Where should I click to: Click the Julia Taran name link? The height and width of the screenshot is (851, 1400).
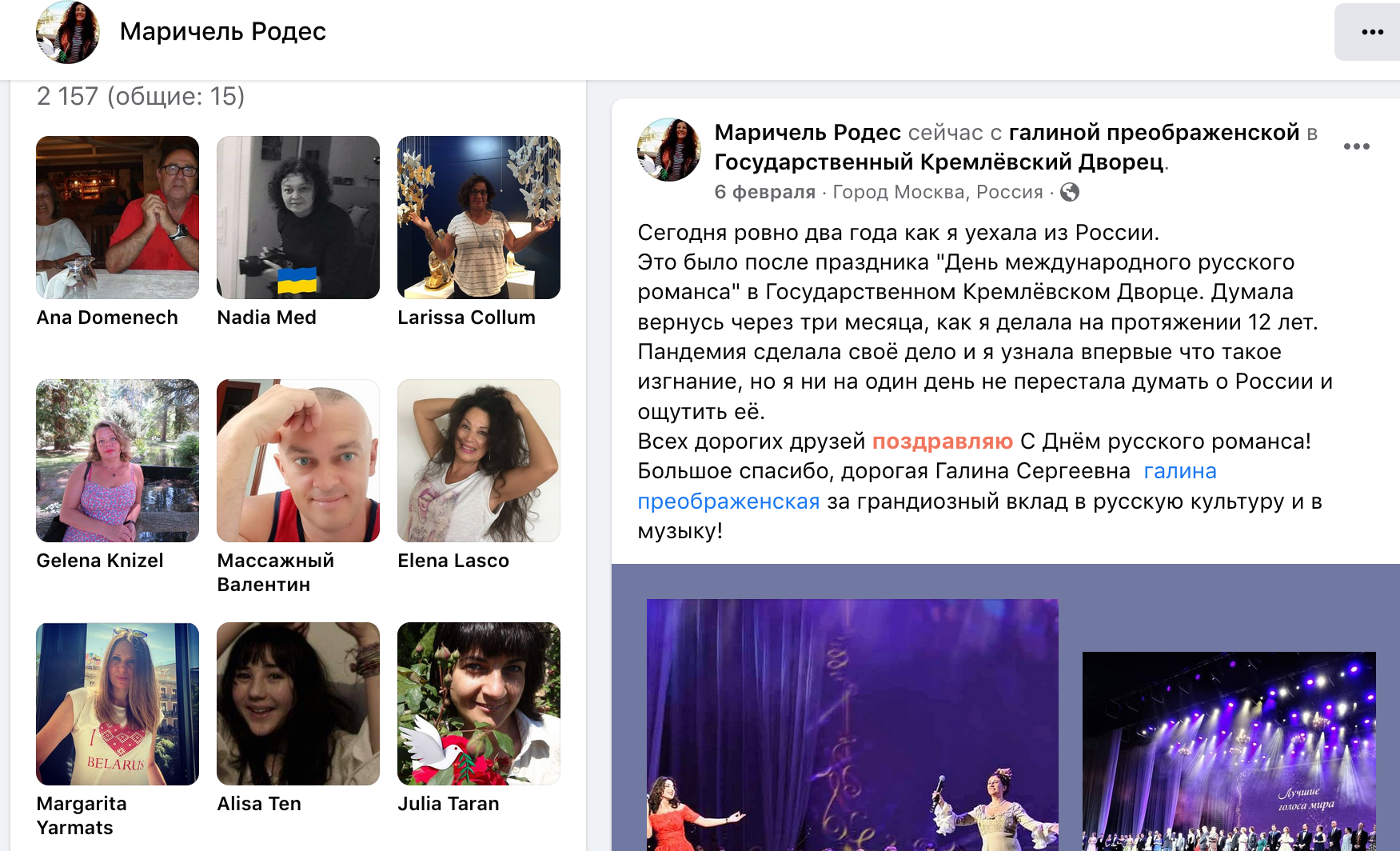tap(449, 804)
